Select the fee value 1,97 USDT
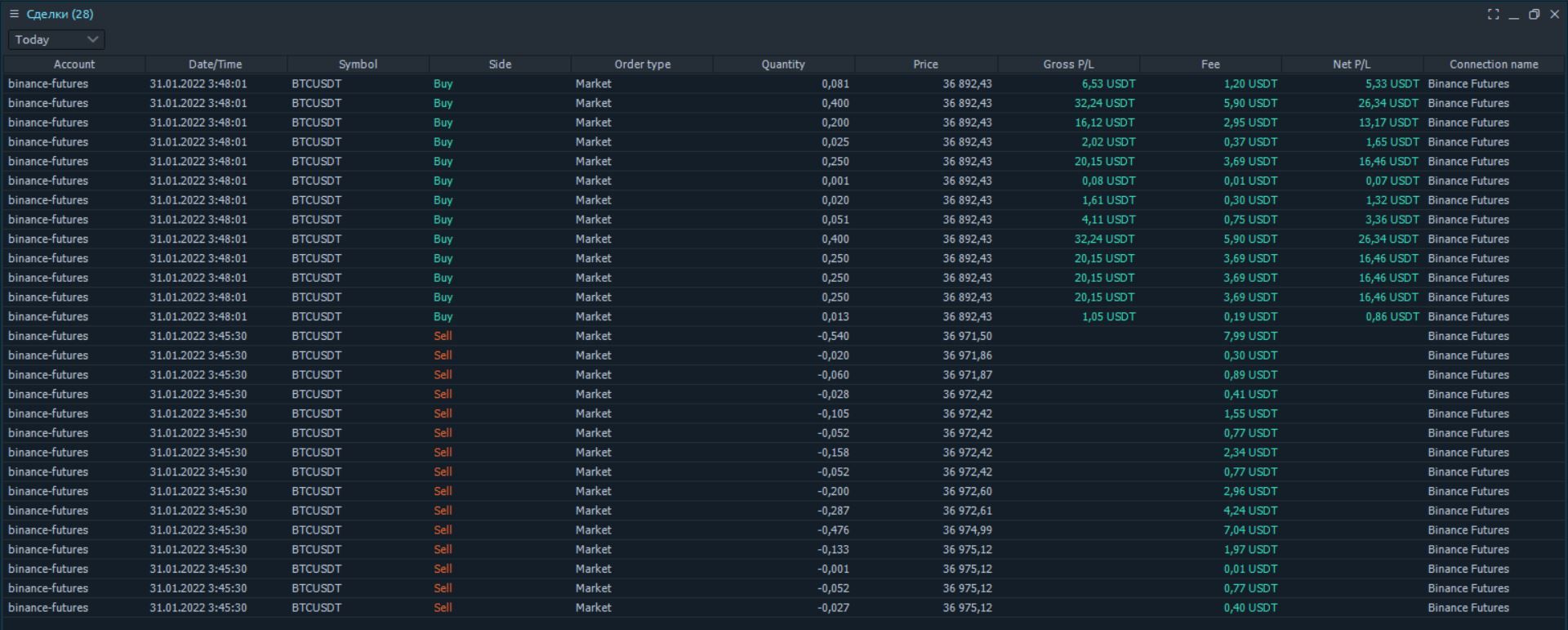1568x630 pixels. point(1250,549)
